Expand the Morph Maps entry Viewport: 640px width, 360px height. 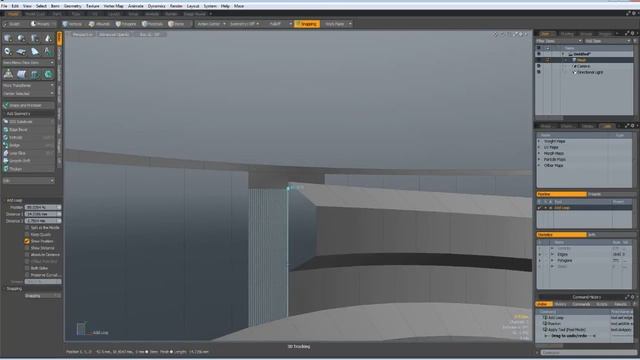pos(539,153)
